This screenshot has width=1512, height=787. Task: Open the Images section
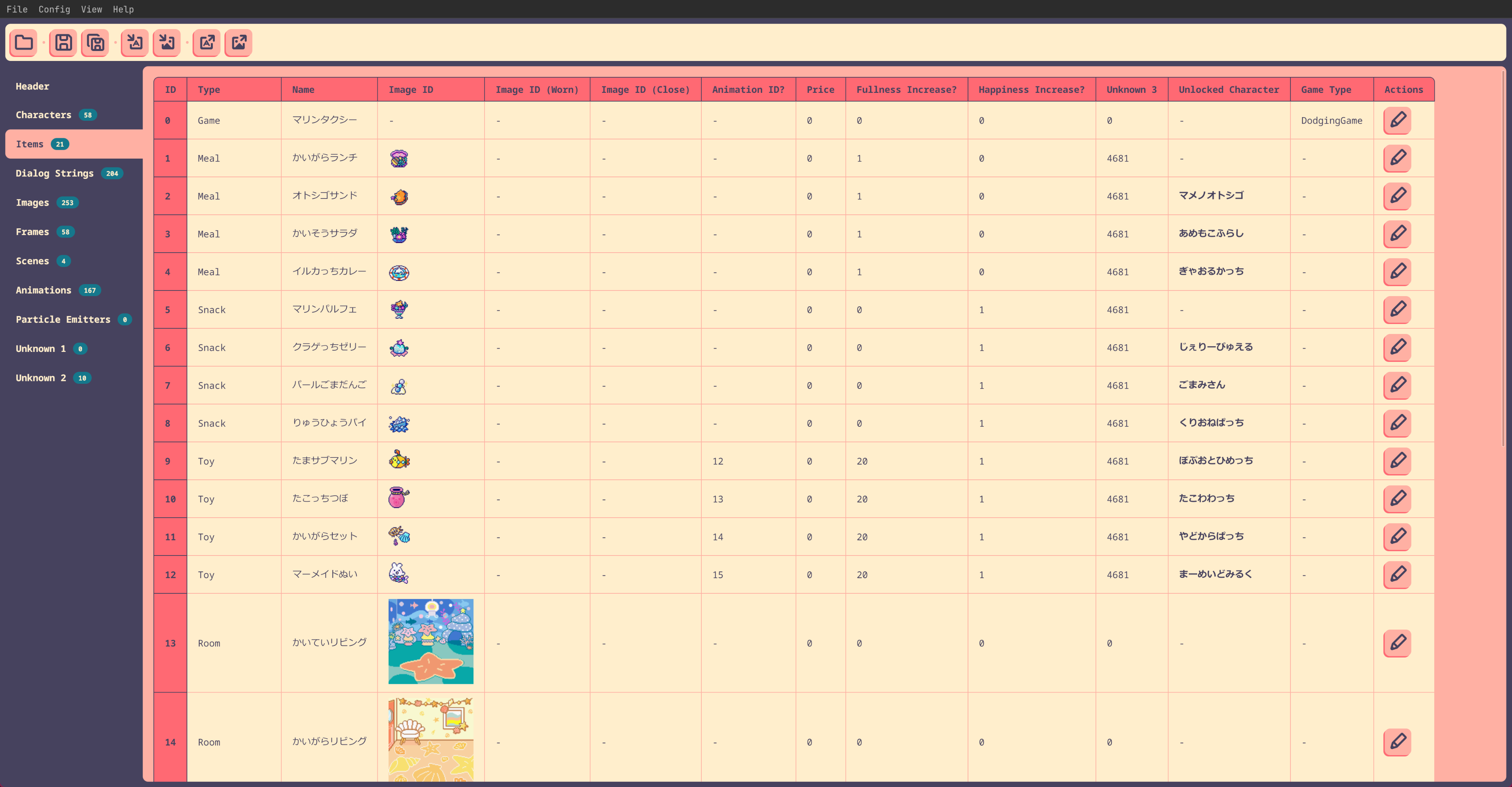pos(74,202)
